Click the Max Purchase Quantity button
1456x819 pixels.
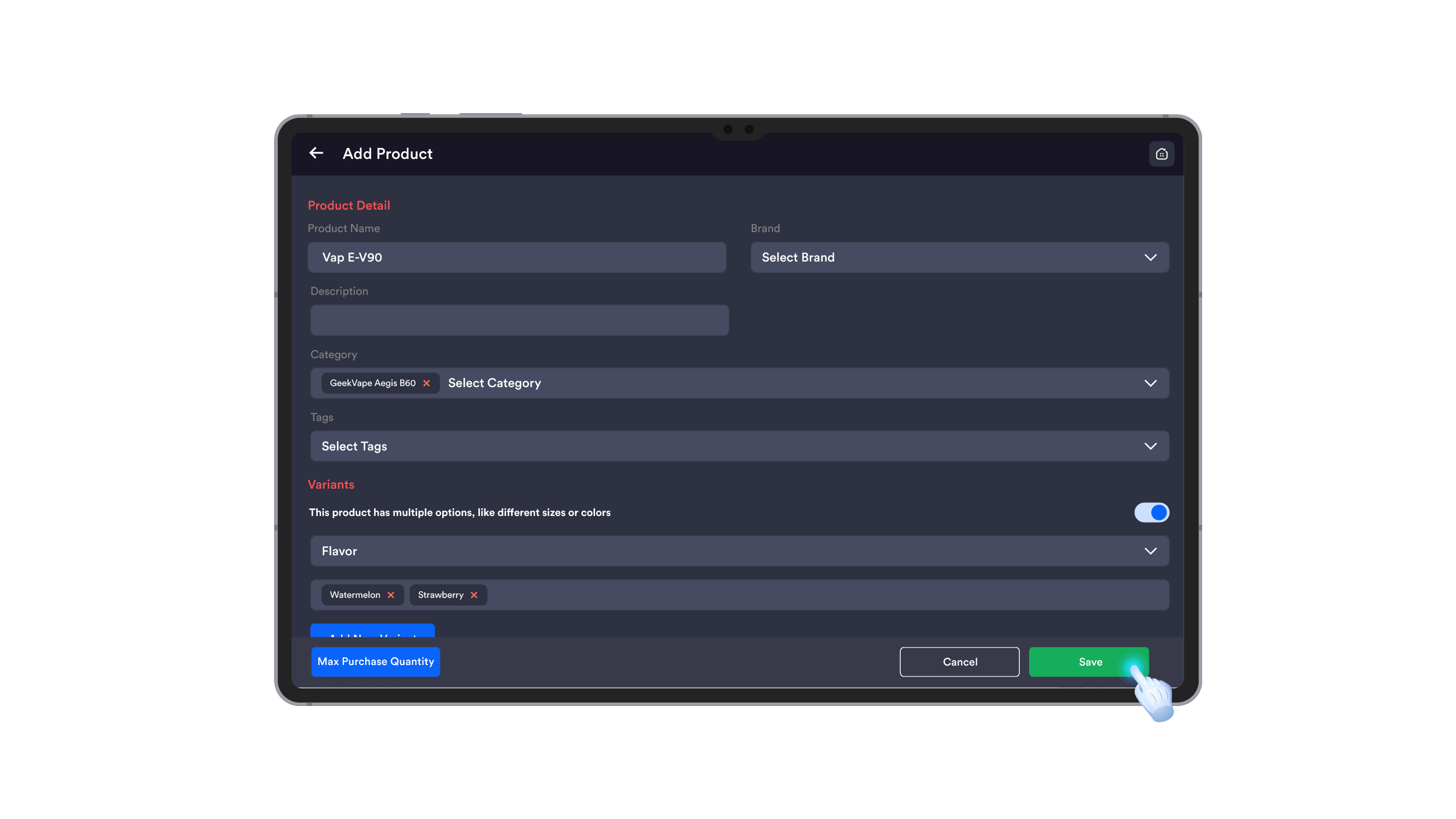[375, 661]
